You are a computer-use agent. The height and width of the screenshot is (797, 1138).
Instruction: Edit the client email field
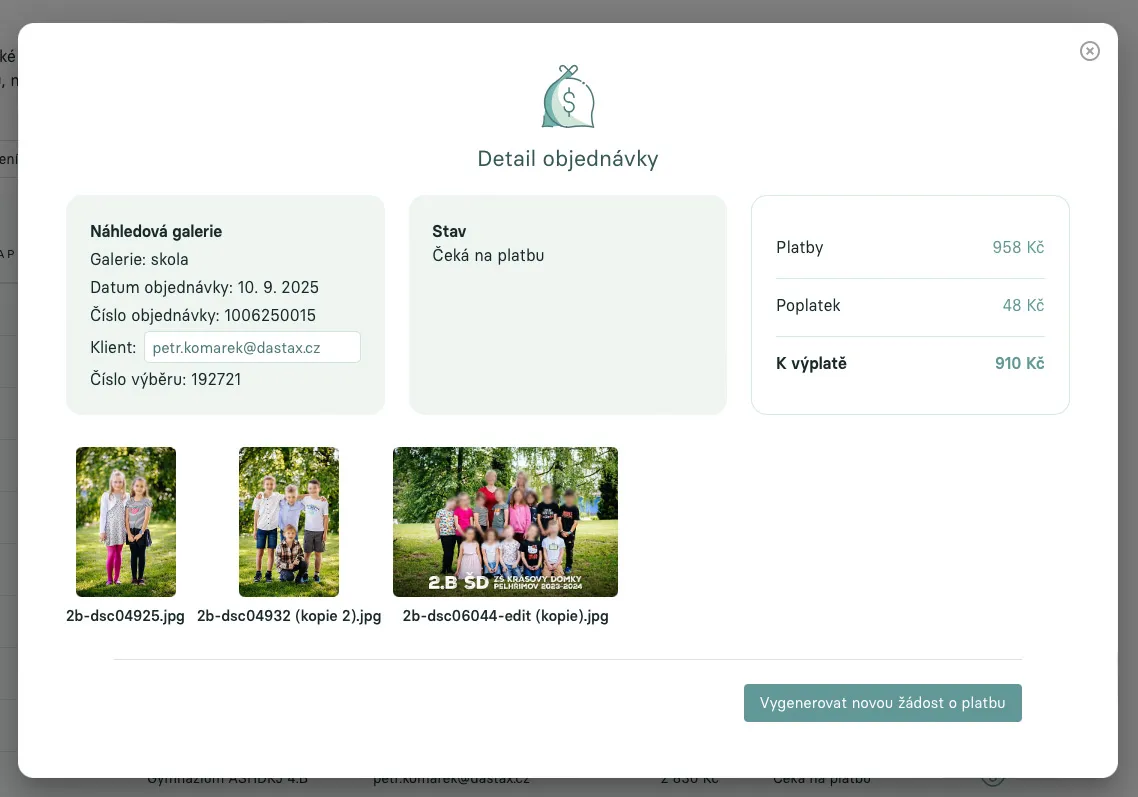pos(252,347)
